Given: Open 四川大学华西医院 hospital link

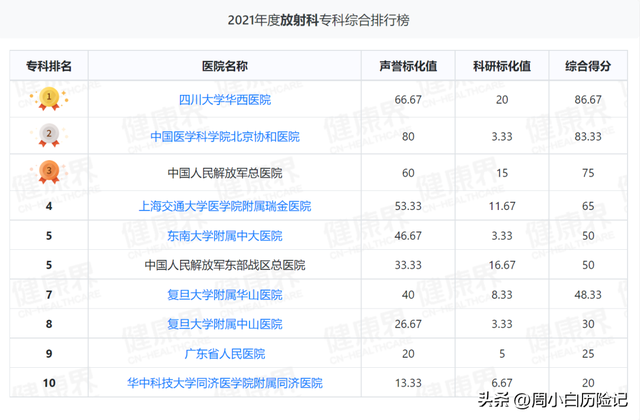Looking at the screenshot, I should point(225,100).
